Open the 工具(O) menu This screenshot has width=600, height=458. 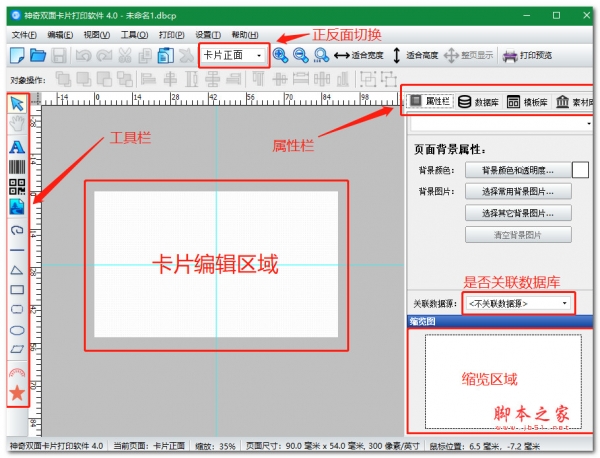[x=134, y=34]
